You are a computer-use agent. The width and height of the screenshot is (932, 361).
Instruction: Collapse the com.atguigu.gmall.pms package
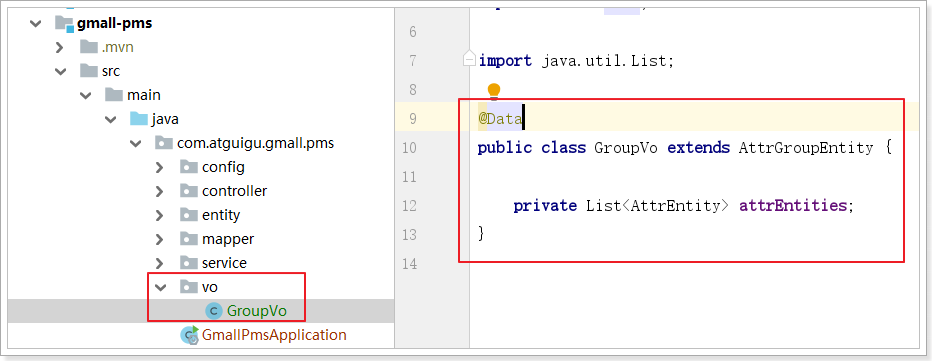[x=136, y=143]
